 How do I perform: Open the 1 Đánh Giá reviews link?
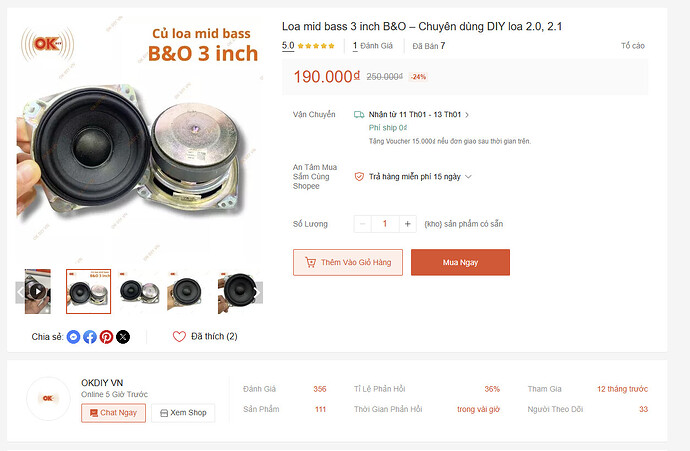(373, 46)
